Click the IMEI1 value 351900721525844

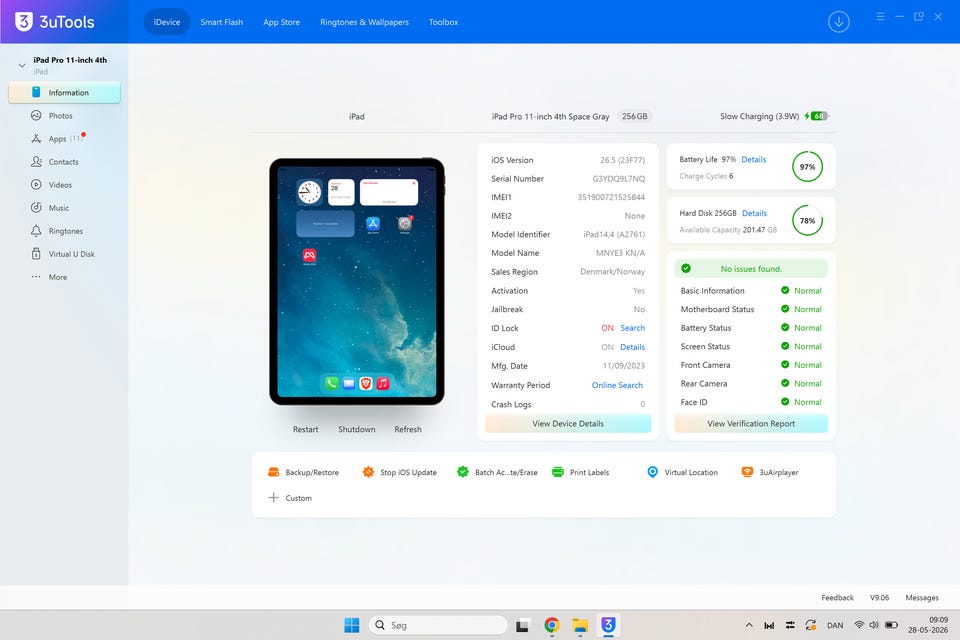pos(611,197)
